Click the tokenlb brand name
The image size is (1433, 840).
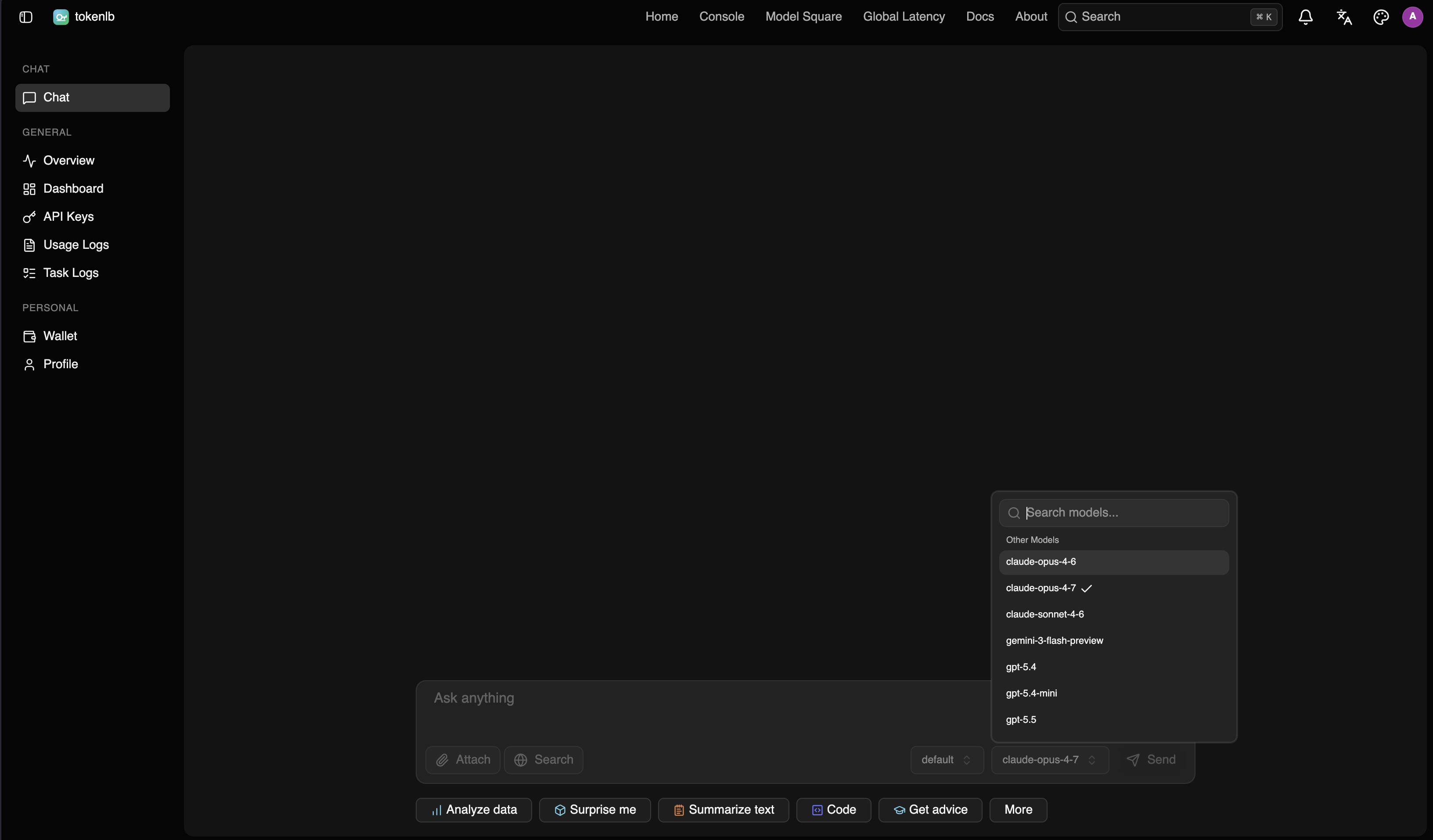coord(94,17)
